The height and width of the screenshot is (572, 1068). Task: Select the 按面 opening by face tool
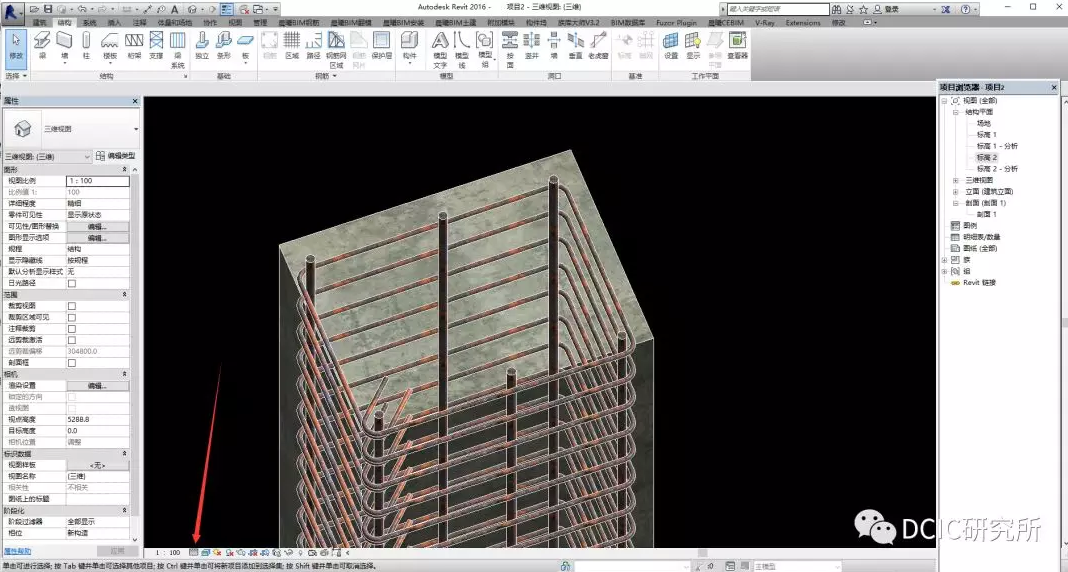tap(510, 49)
